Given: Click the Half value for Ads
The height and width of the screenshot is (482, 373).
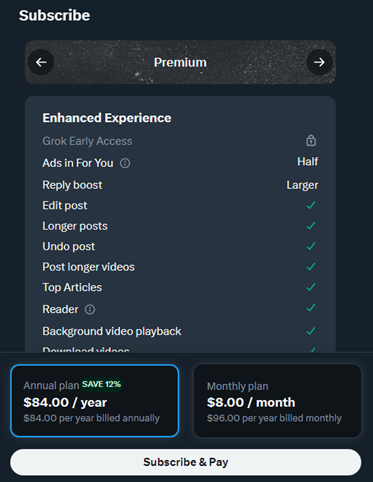Looking at the screenshot, I should (308, 162).
